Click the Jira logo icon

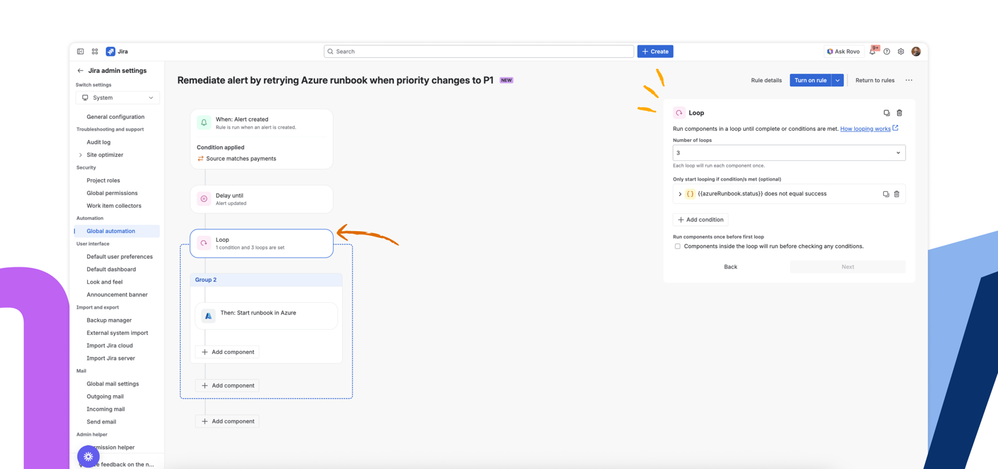click(x=110, y=52)
